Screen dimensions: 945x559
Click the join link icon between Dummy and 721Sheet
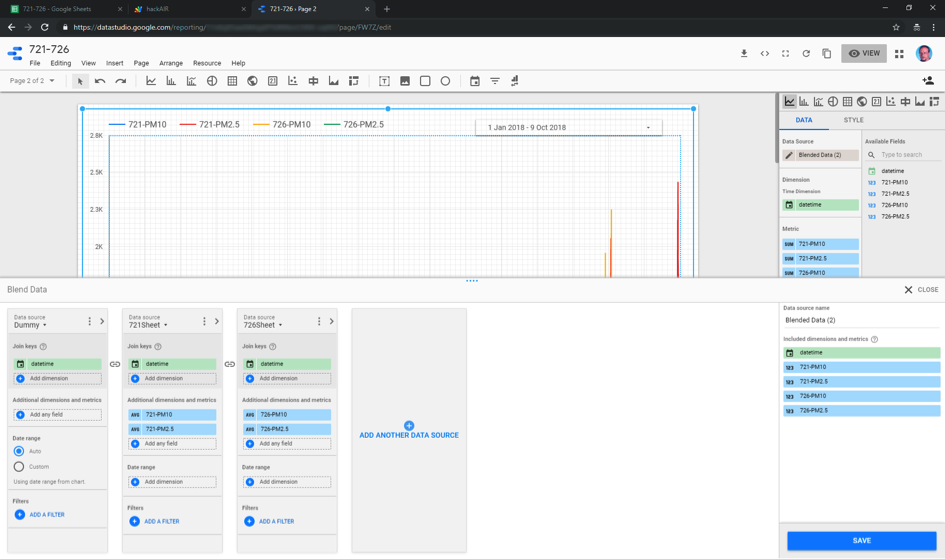pos(115,364)
